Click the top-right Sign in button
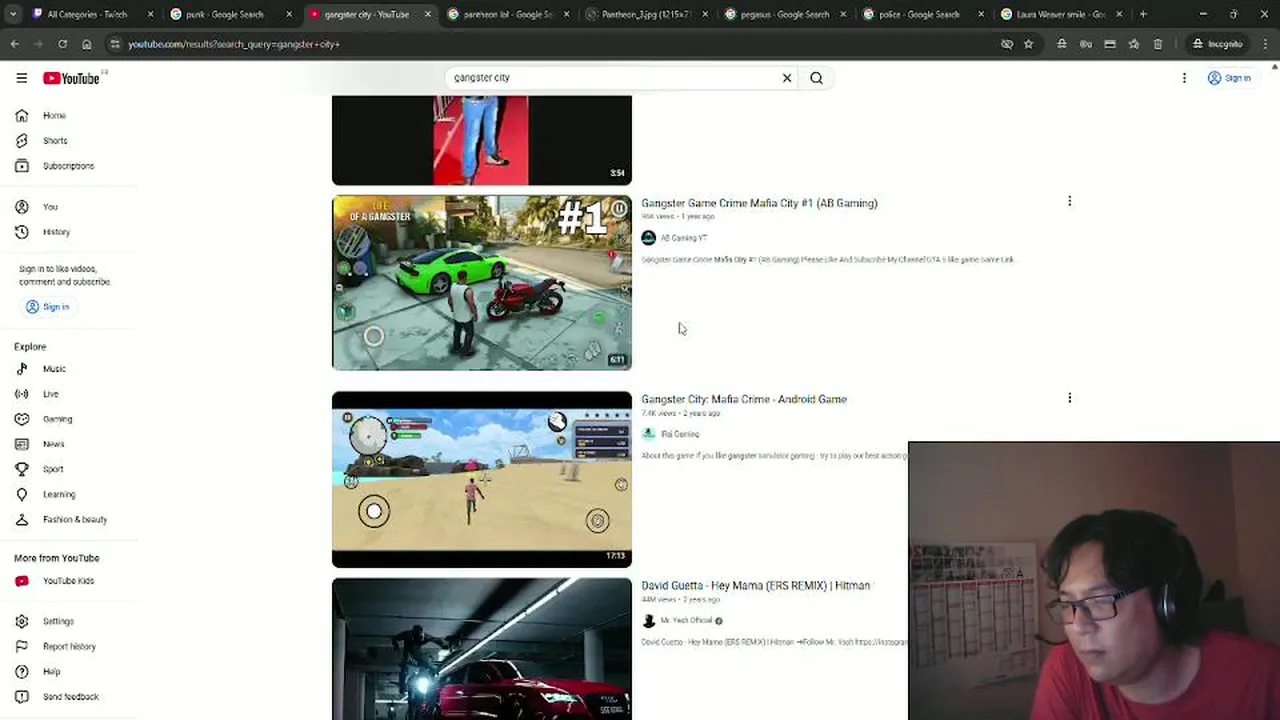The height and width of the screenshot is (720, 1280). click(1229, 78)
